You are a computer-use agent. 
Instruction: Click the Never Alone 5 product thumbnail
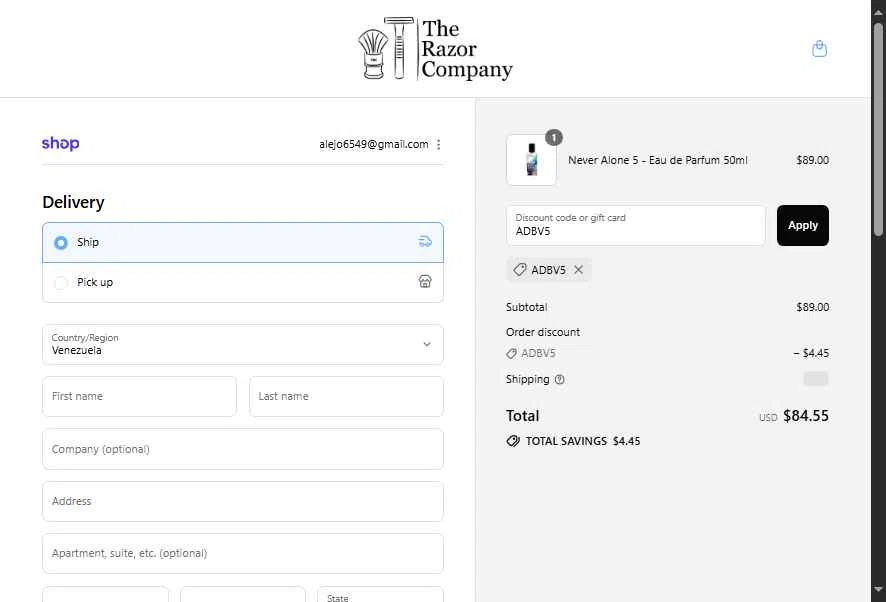point(531,160)
